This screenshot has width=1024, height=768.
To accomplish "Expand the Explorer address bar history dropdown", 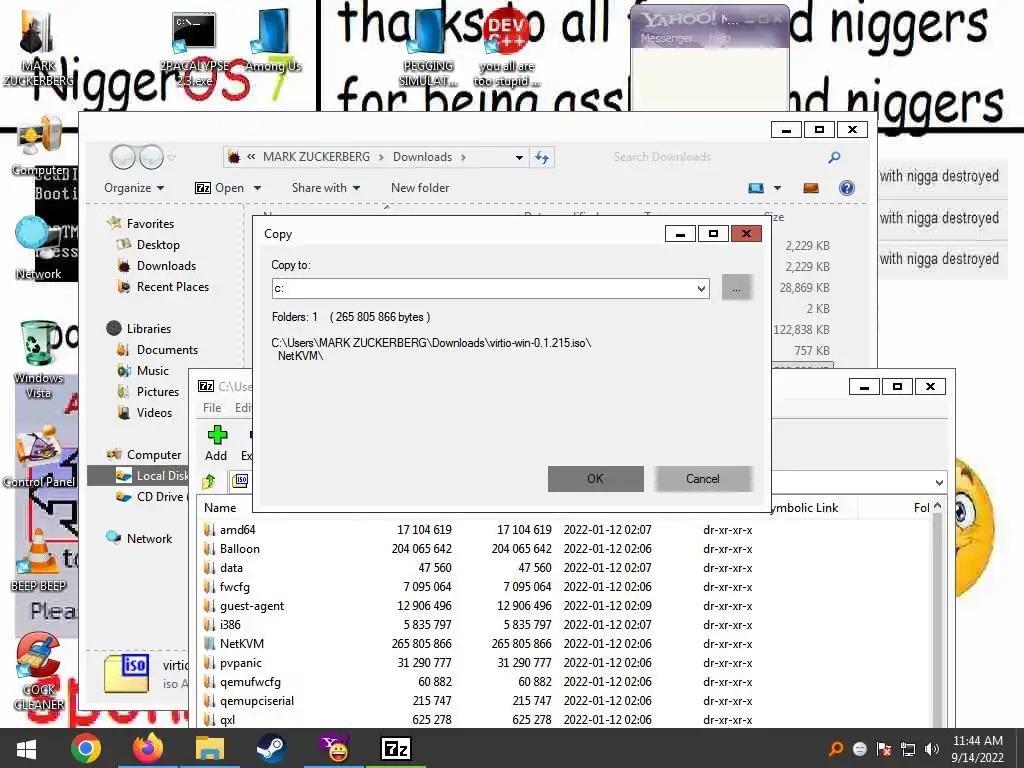I will (x=519, y=157).
